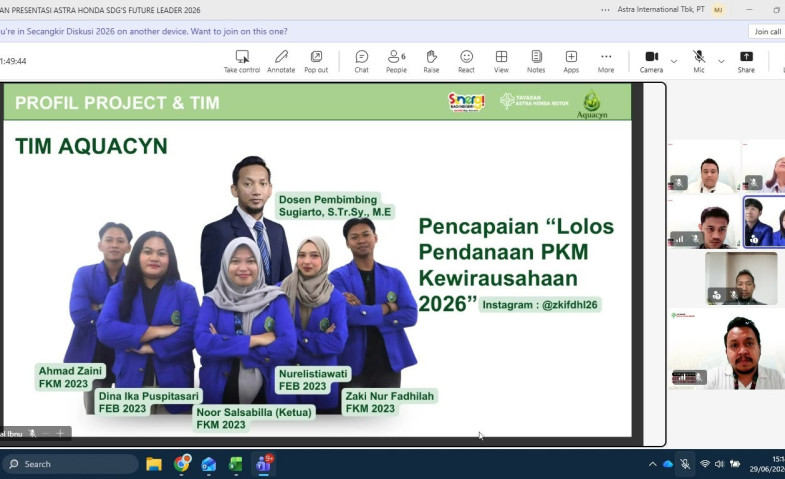
Task: Open File Explorer from the taskbar
Action: tap(154, 464)
